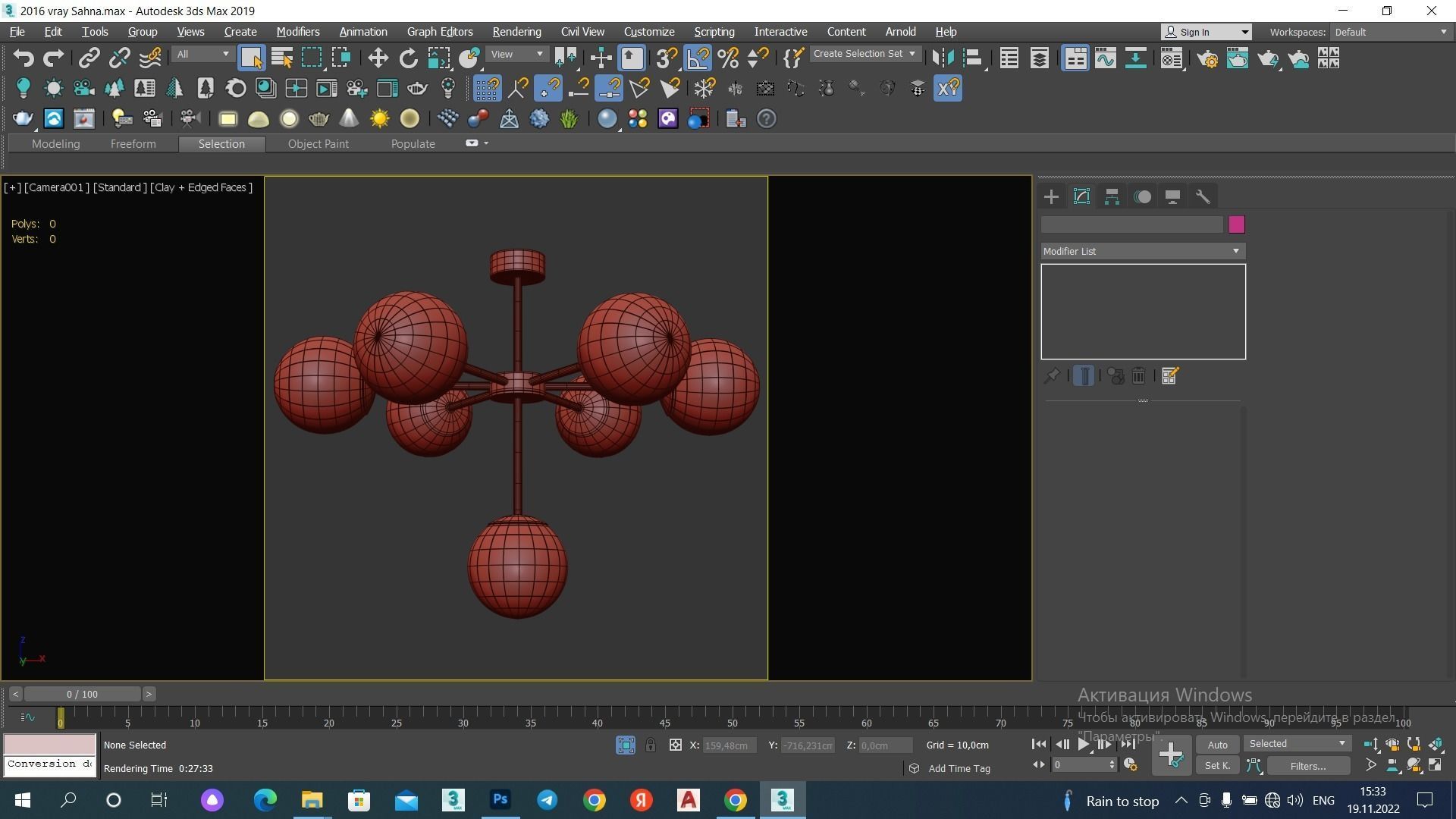Toggle Auto Key mode
The width and height of the screenshot is (1456, 819).
(x=1217, y=745)
